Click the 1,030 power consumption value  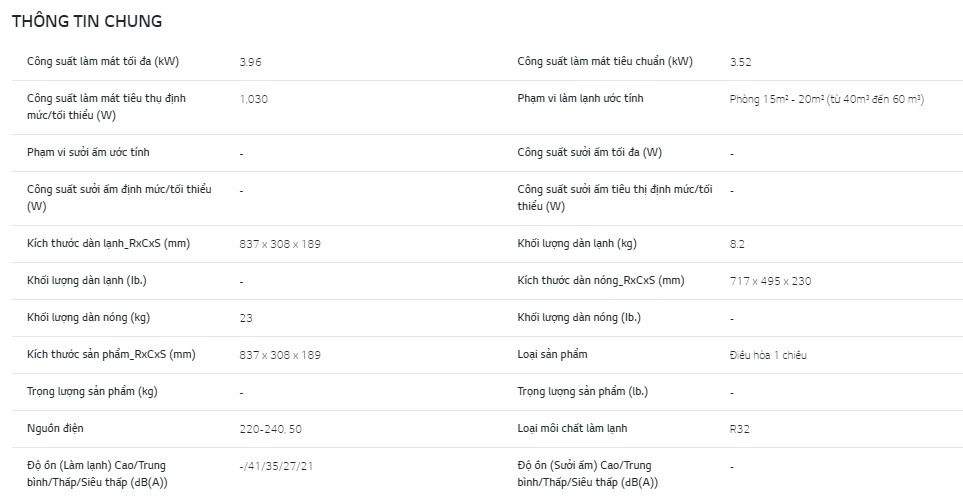pyautogui.click(x=254, y=99)
